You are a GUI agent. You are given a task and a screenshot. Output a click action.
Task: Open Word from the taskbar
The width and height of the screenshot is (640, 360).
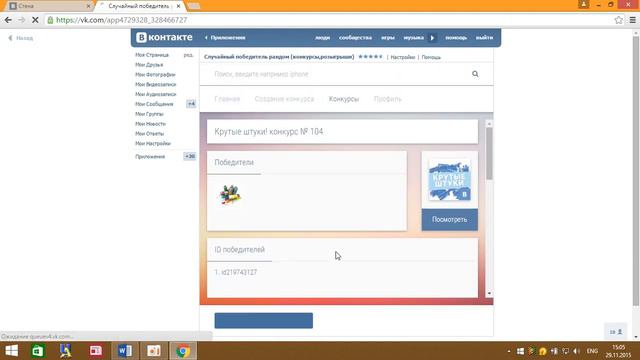pyautogui.click(x=125, y=351)
